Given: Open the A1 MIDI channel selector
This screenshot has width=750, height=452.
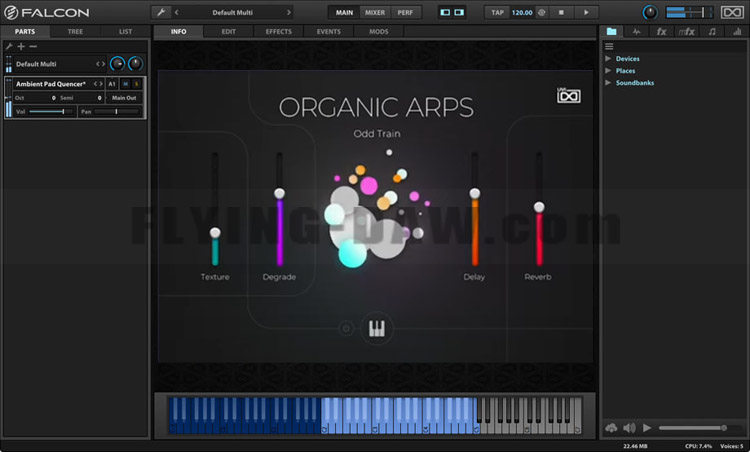Looking at the screenshot, I should pos(112,84).
